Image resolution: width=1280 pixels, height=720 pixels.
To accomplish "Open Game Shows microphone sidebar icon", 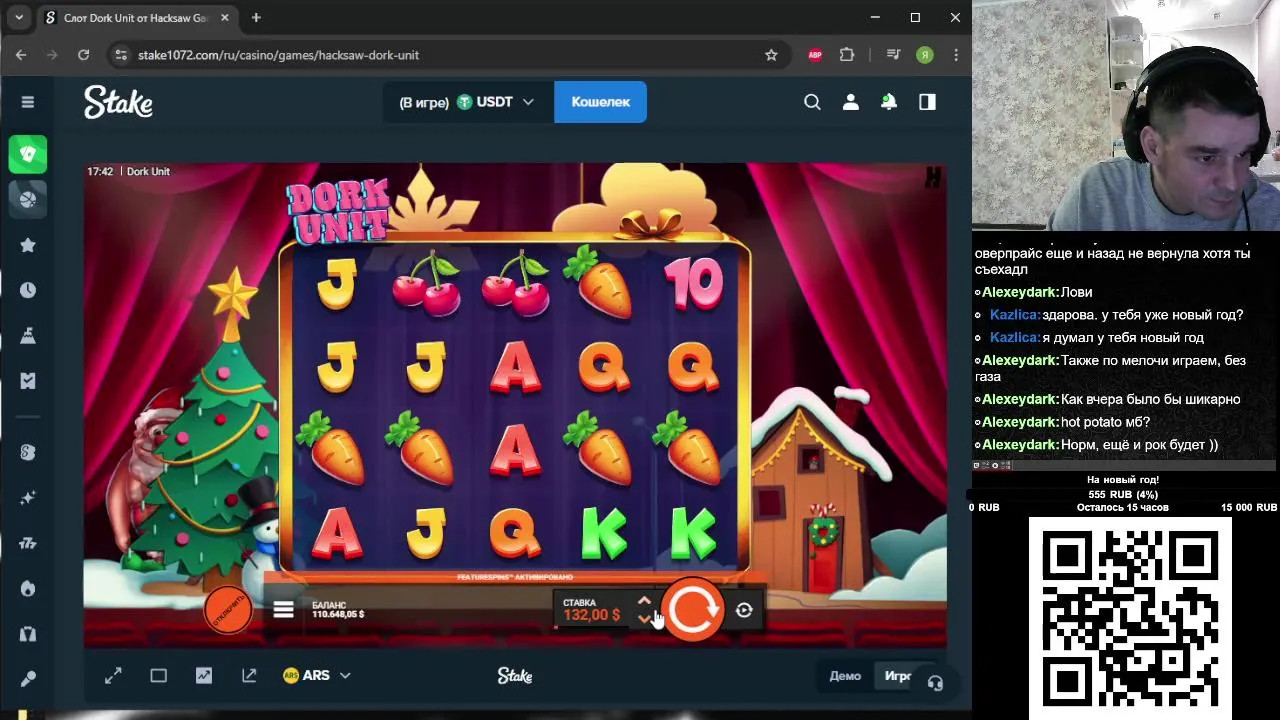I will [28, 680].
